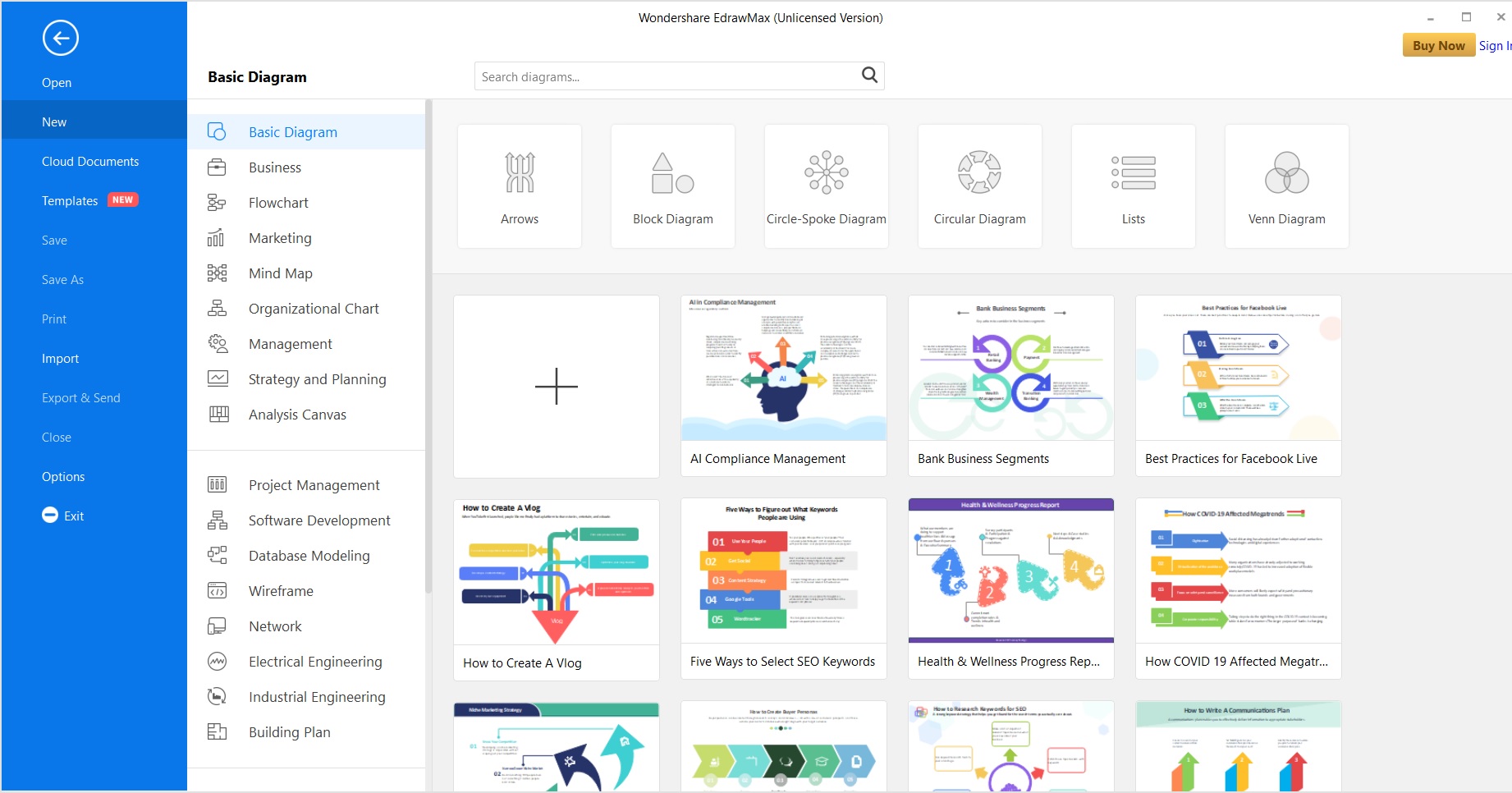Screen dimensions: 1512x793
Task: Open the Database Modeling category
Action: pyautogui.click(x=309, y=555)
